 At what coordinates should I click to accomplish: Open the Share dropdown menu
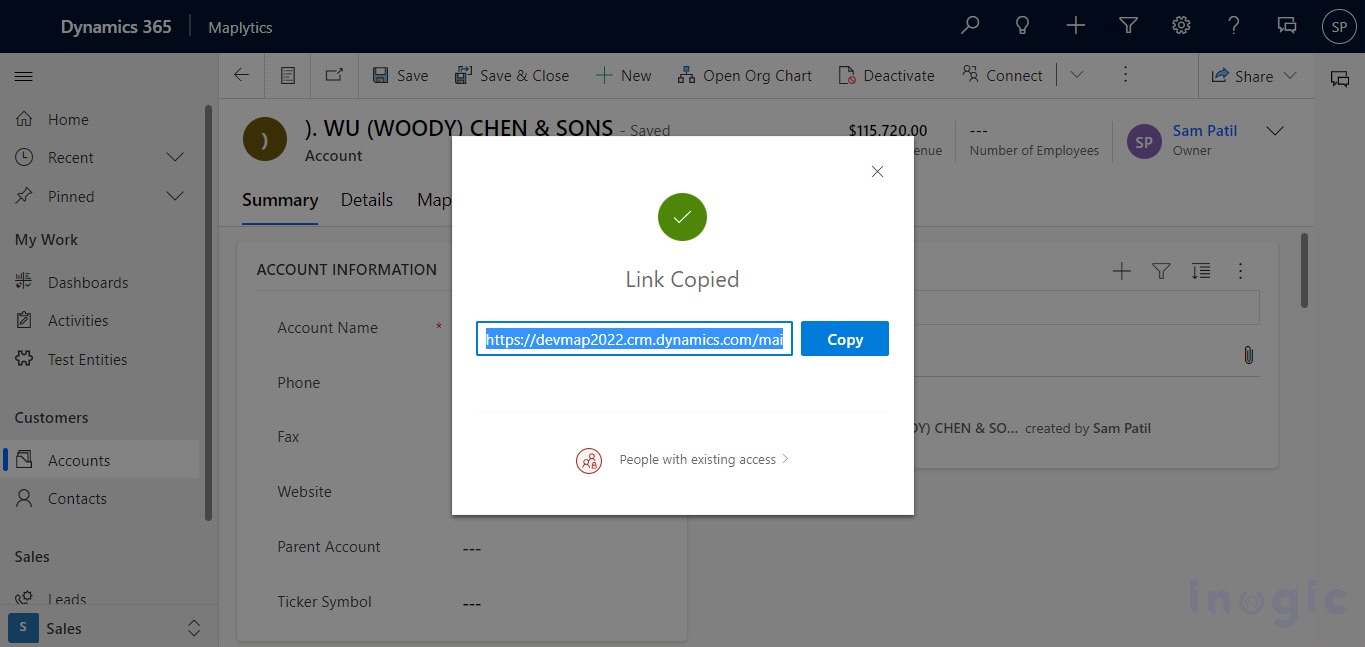(x=1254, y=76)
